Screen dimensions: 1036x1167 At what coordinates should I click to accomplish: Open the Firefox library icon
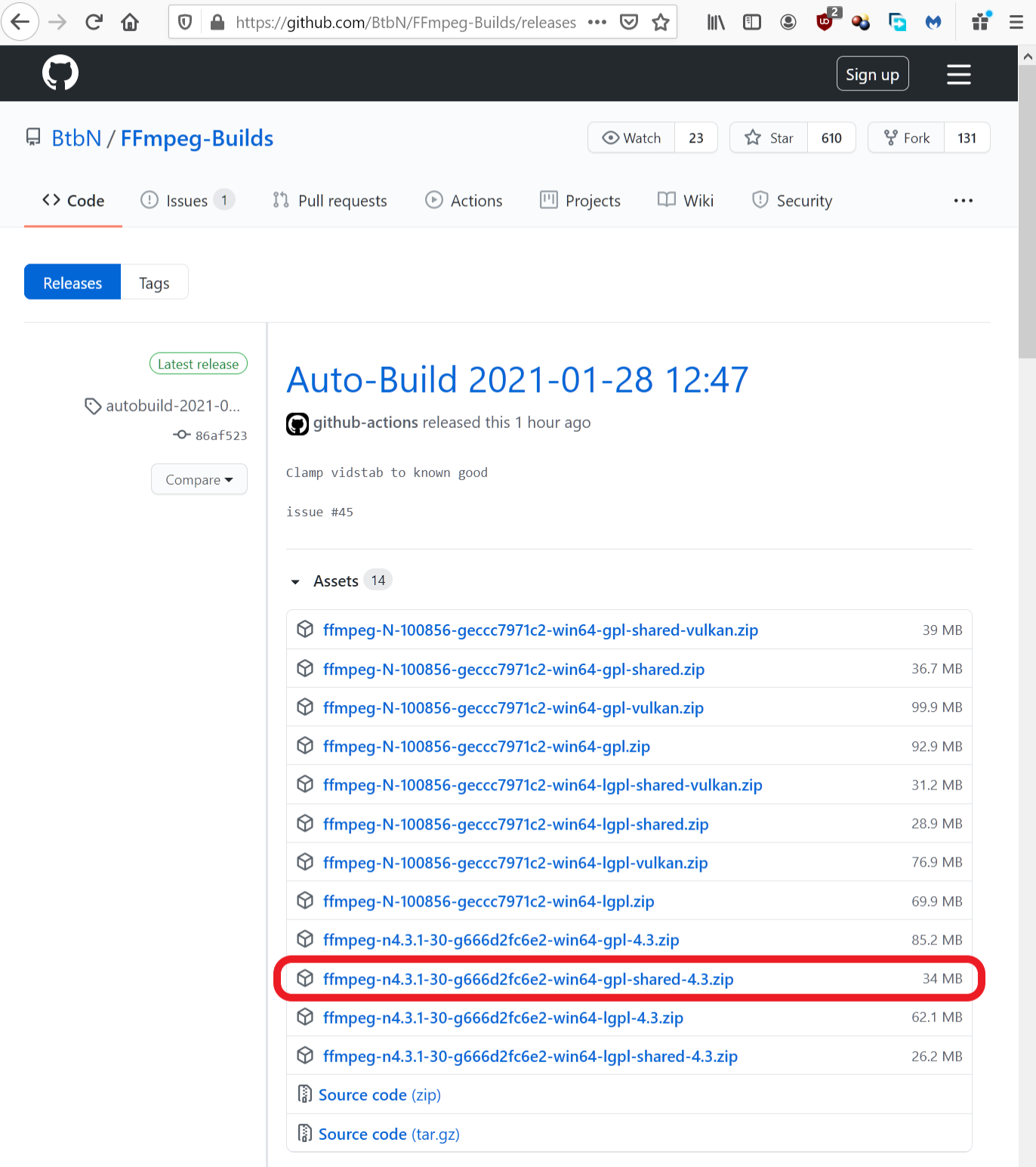716,22
